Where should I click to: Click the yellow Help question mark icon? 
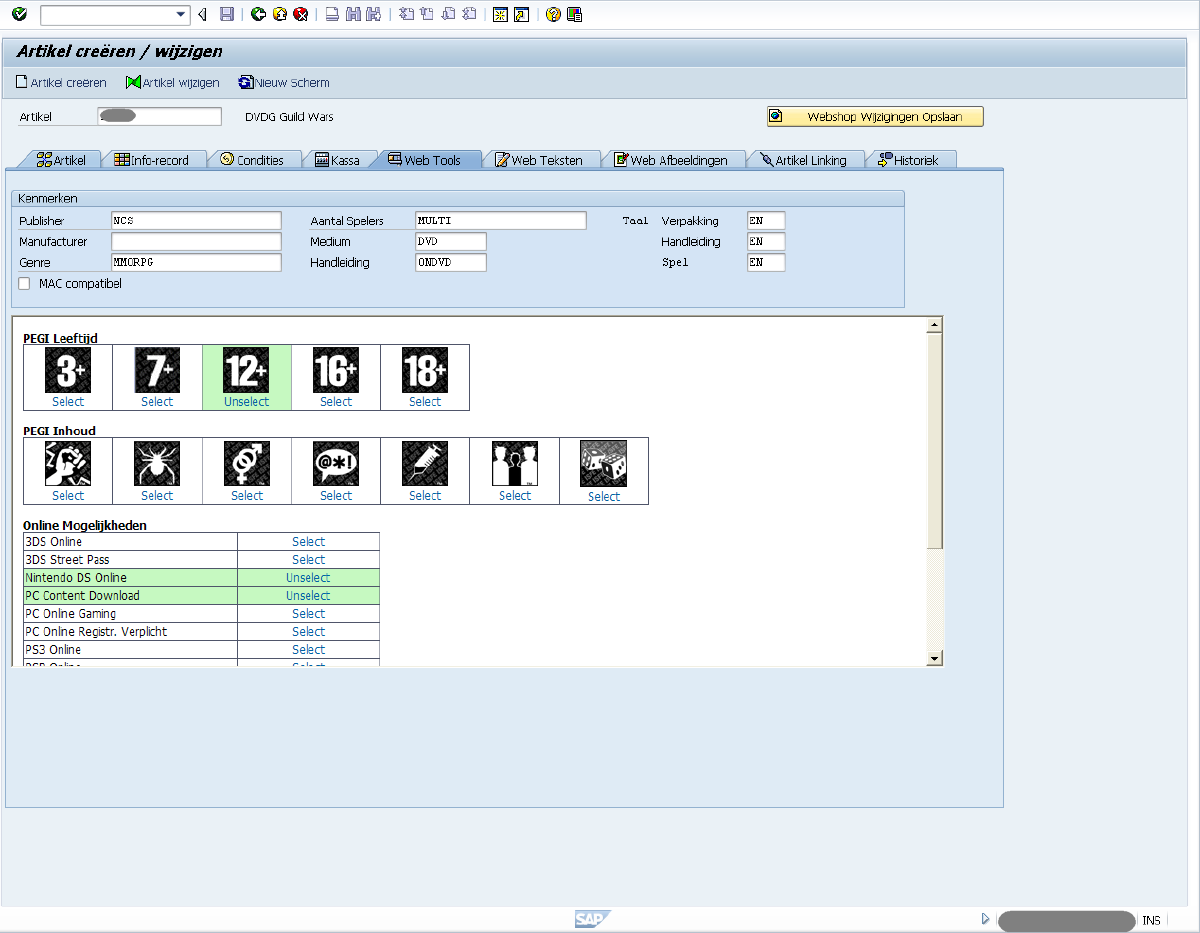pos(553,14)
